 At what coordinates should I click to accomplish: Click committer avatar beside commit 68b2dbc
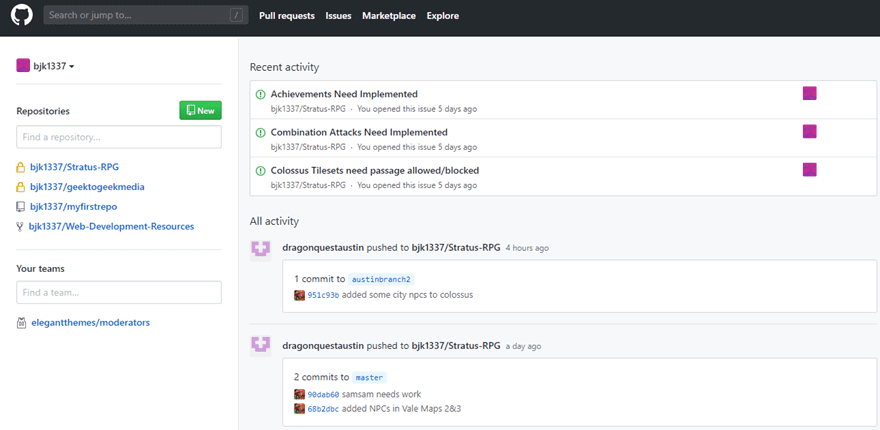(x=300, y=409)
